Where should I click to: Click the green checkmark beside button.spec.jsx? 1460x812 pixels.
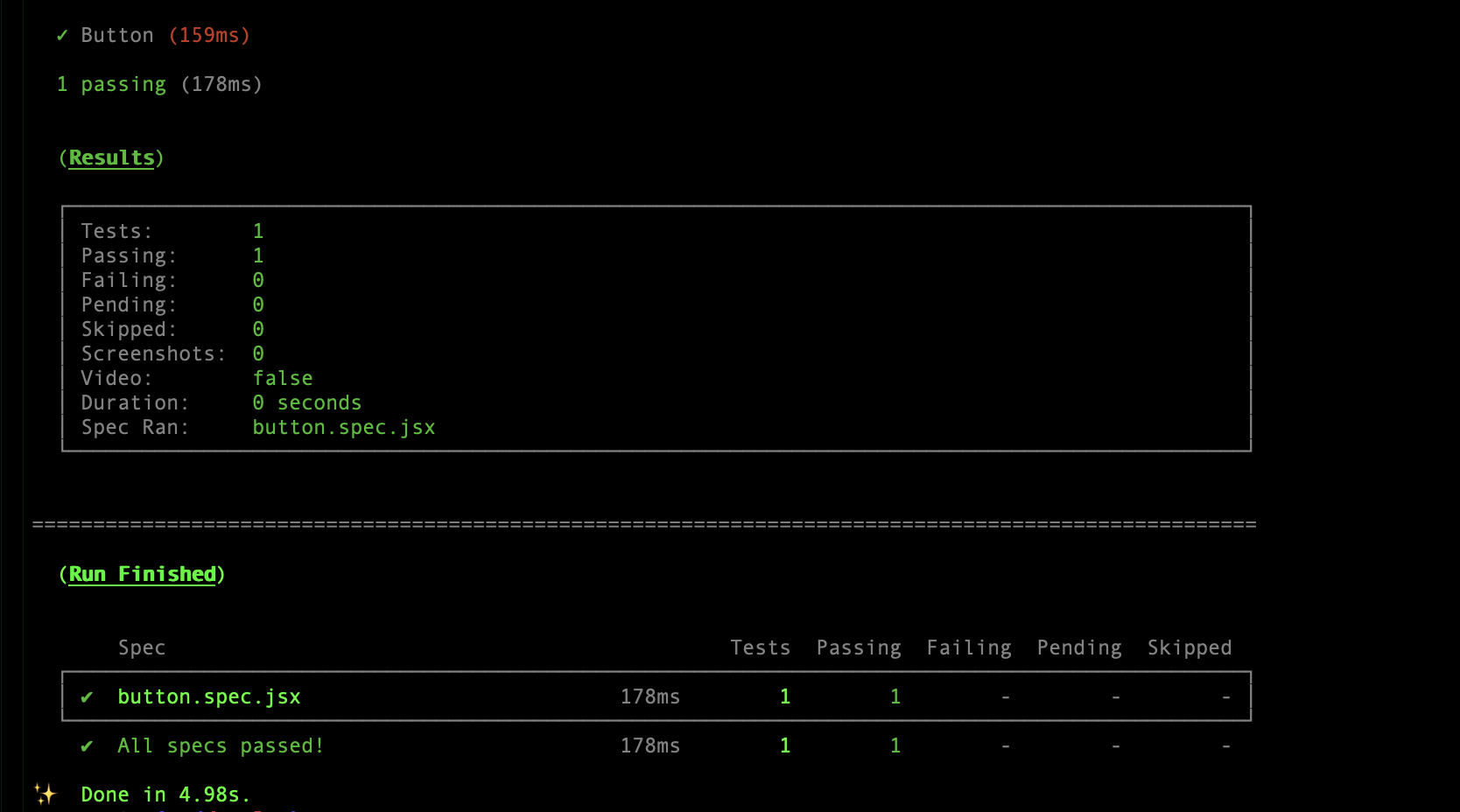point(87,696)
